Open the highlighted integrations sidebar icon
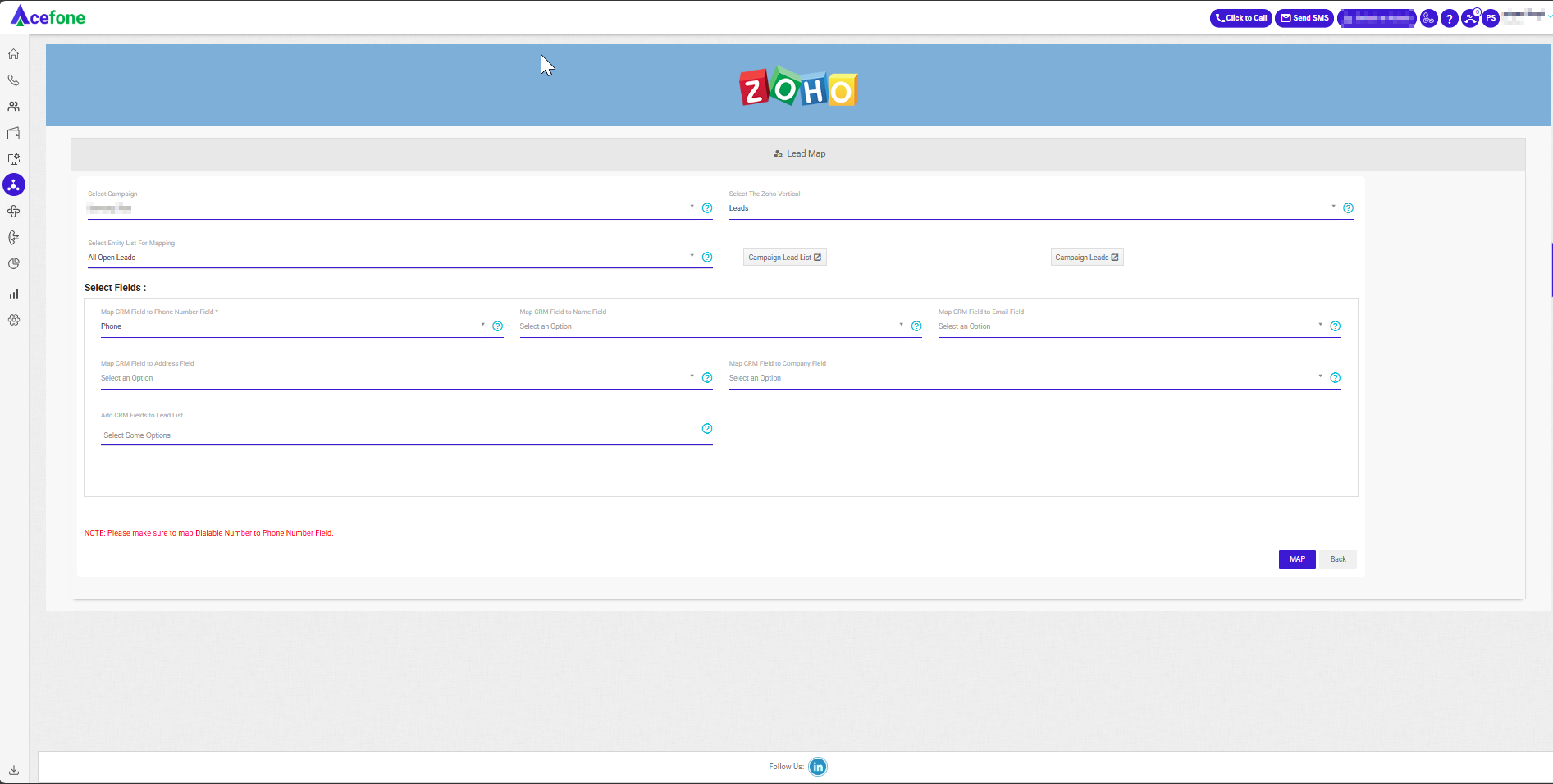 [x=14, y=185]
